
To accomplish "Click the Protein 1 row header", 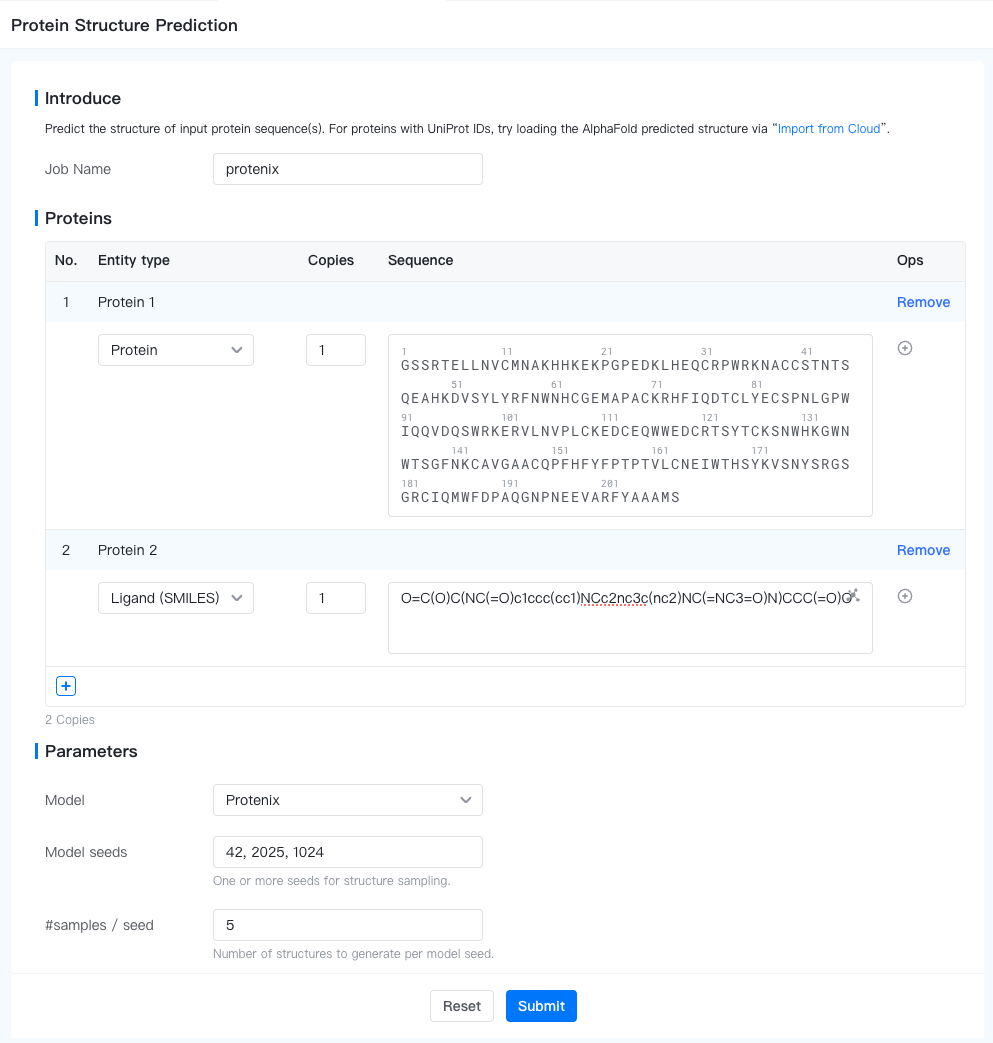I will (126, 302).
